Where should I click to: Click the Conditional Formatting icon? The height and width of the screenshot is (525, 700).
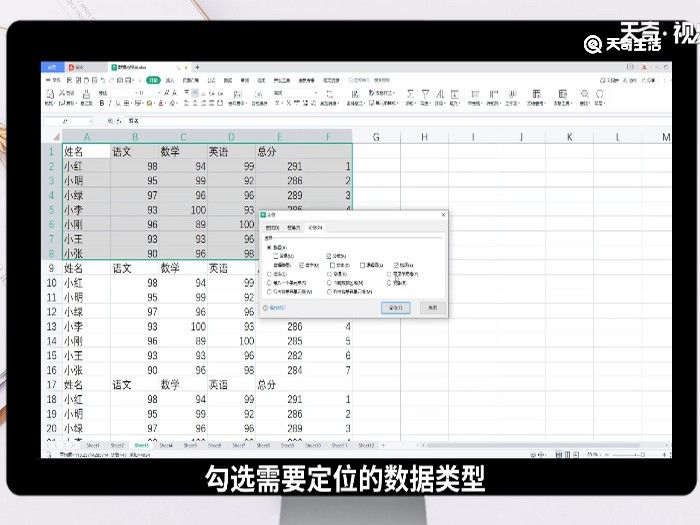355,94
